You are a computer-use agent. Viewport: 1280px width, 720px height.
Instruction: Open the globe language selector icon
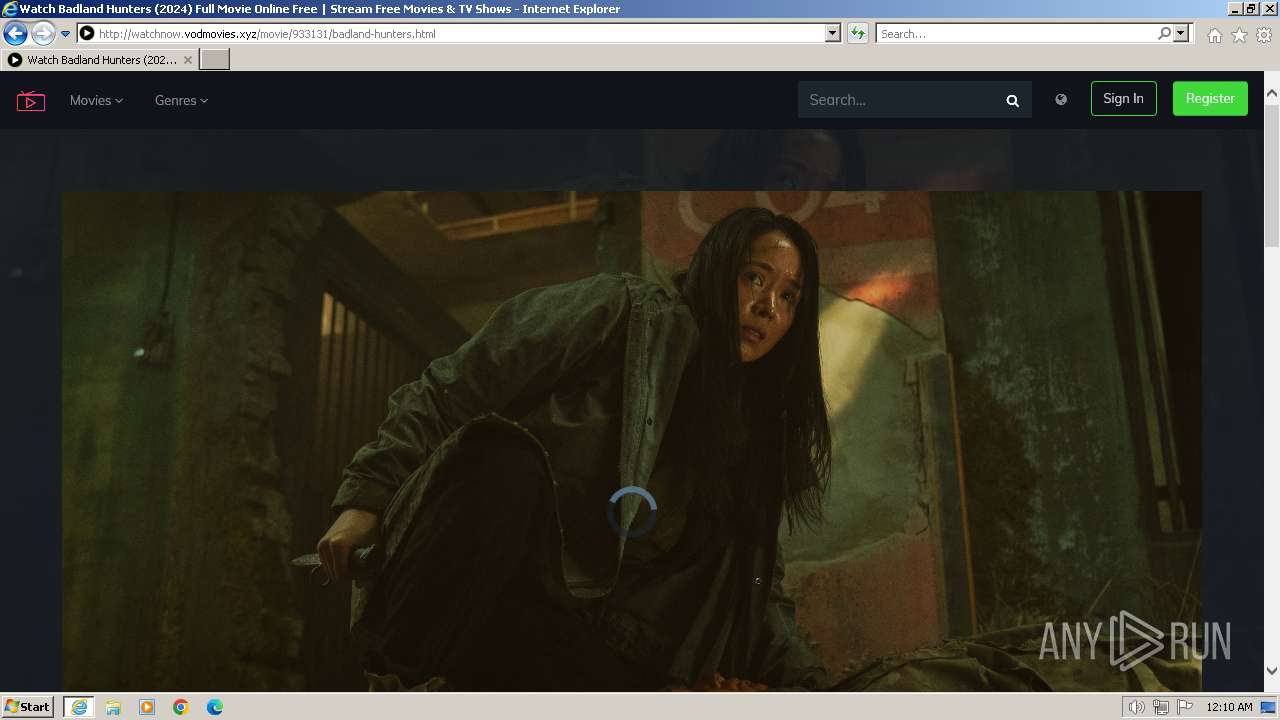tap(1061, 99)
